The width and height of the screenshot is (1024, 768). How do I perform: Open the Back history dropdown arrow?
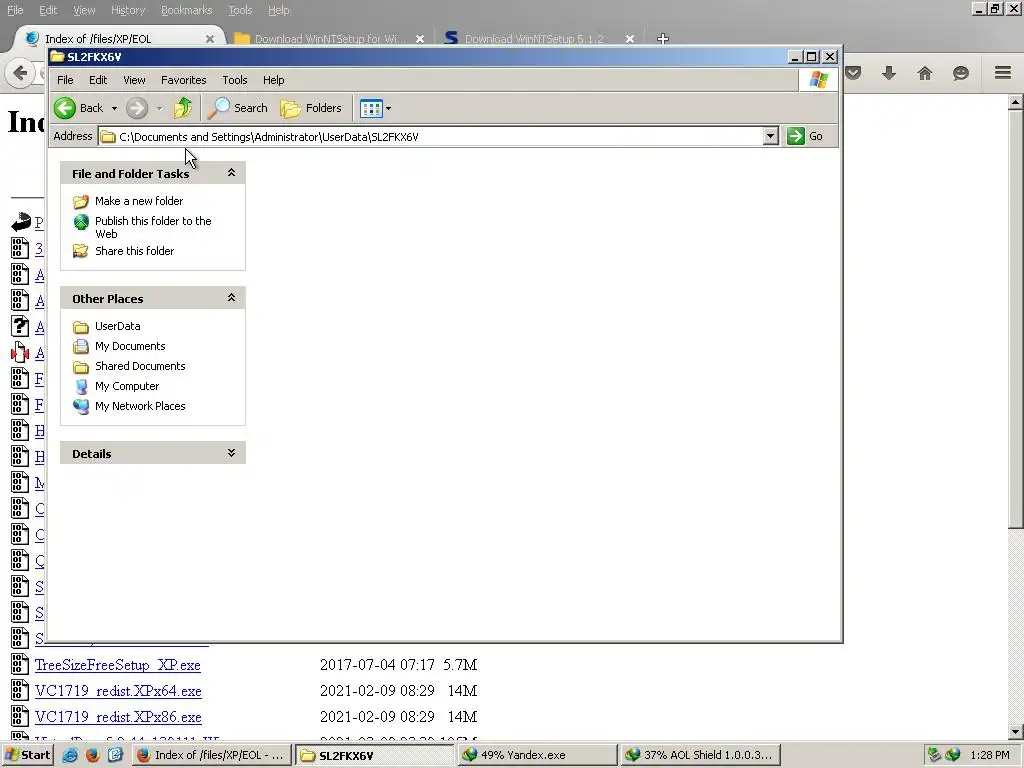point(114,108)
